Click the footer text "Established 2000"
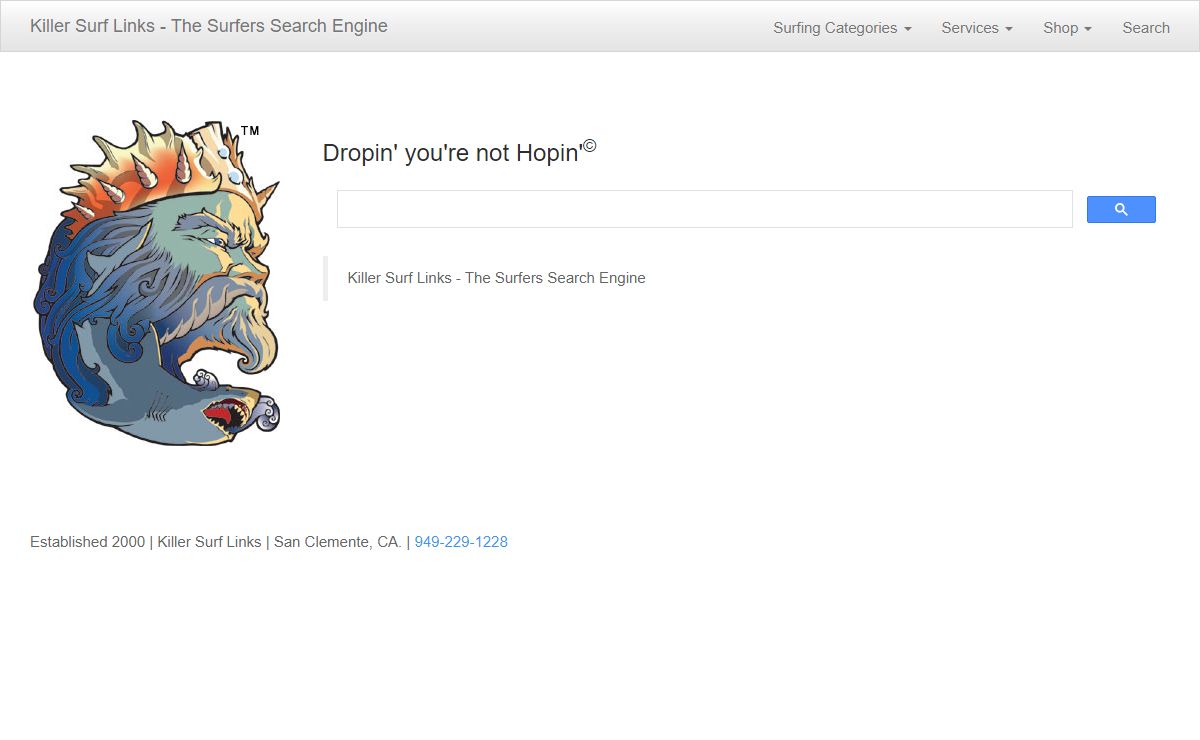The image size is (1200, 740). pyautogui.click(x=87, y=542)
